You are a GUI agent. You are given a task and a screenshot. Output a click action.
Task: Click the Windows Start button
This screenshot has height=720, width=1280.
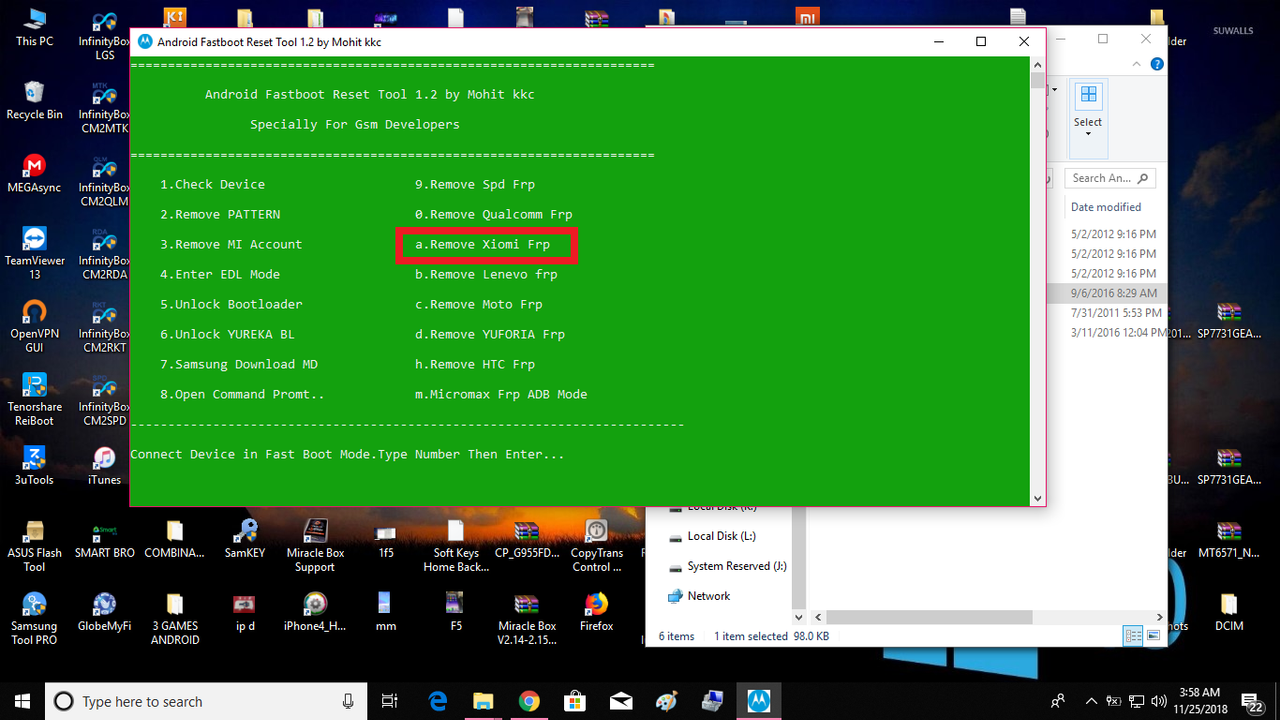[22, 701]
